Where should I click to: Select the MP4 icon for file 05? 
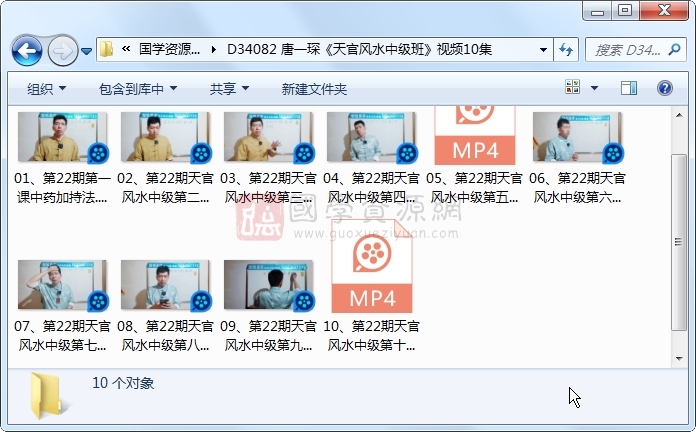point(475,135)
